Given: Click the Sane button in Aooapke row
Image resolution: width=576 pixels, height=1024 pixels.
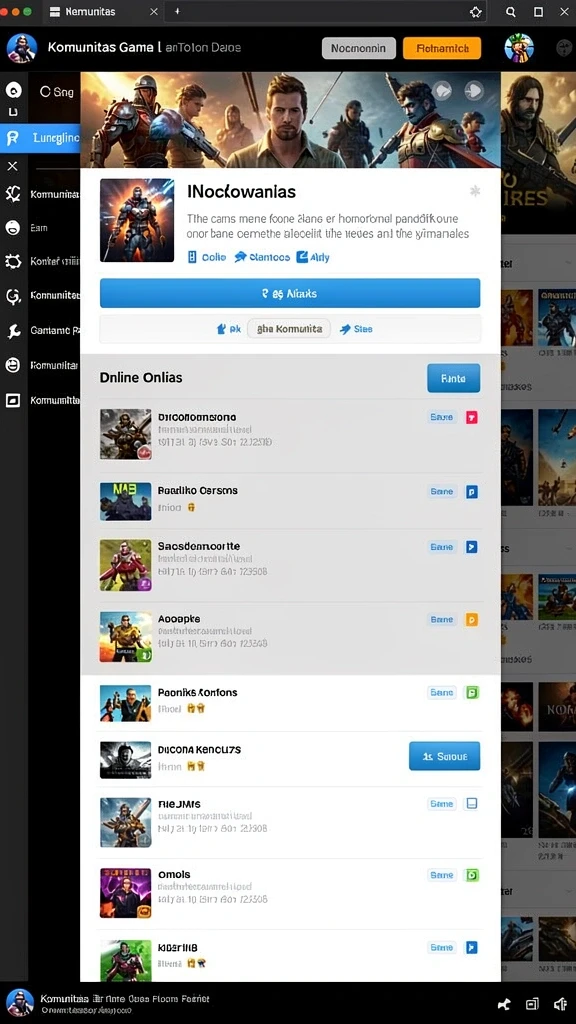Looking at the screenshot, I should point(441,619).
